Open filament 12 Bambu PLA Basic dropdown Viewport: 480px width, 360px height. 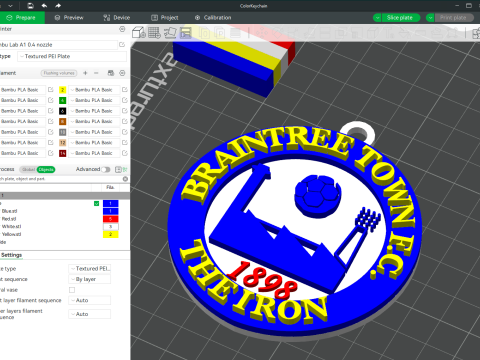coord(94,143)
